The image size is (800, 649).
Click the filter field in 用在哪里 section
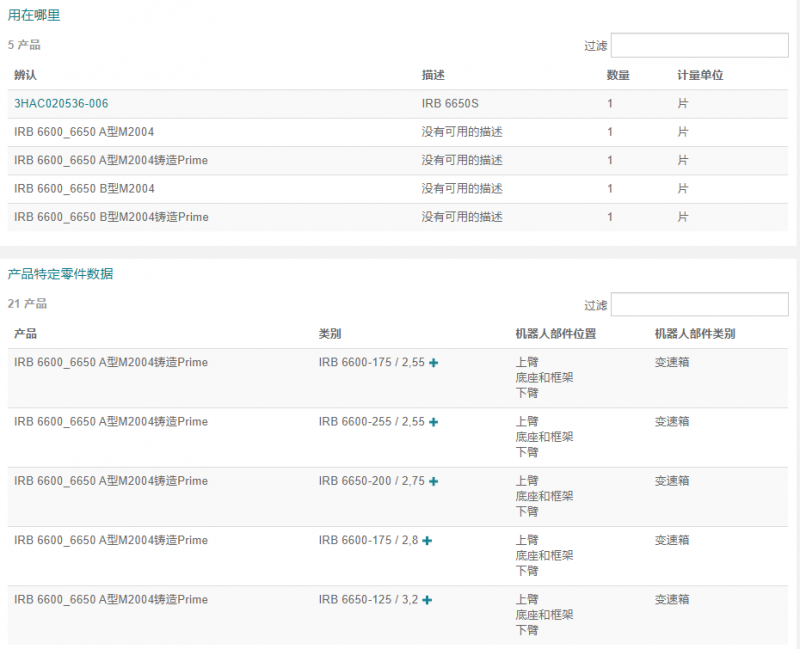click(x=699, y=45)
